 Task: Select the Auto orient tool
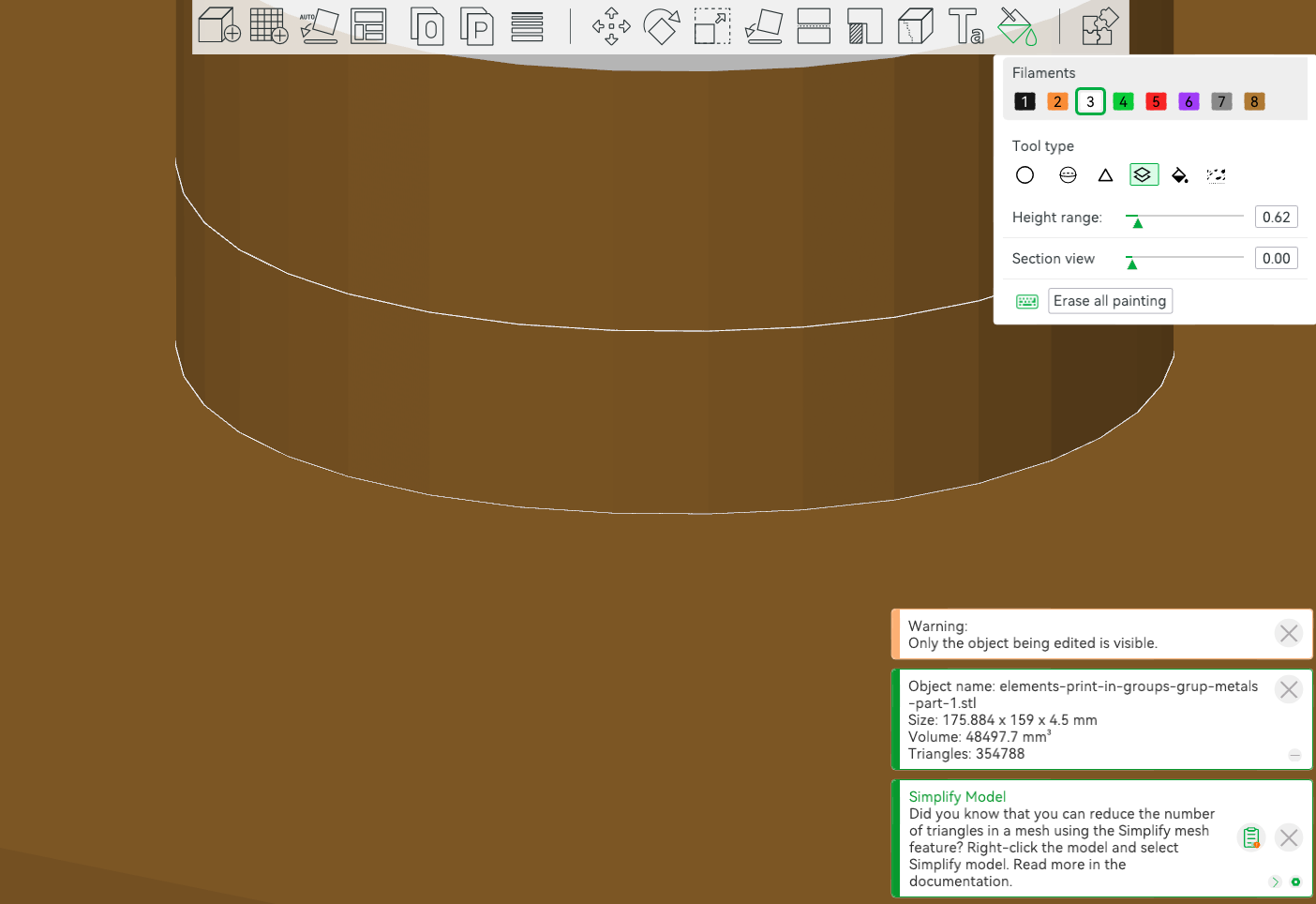(319, 25)
